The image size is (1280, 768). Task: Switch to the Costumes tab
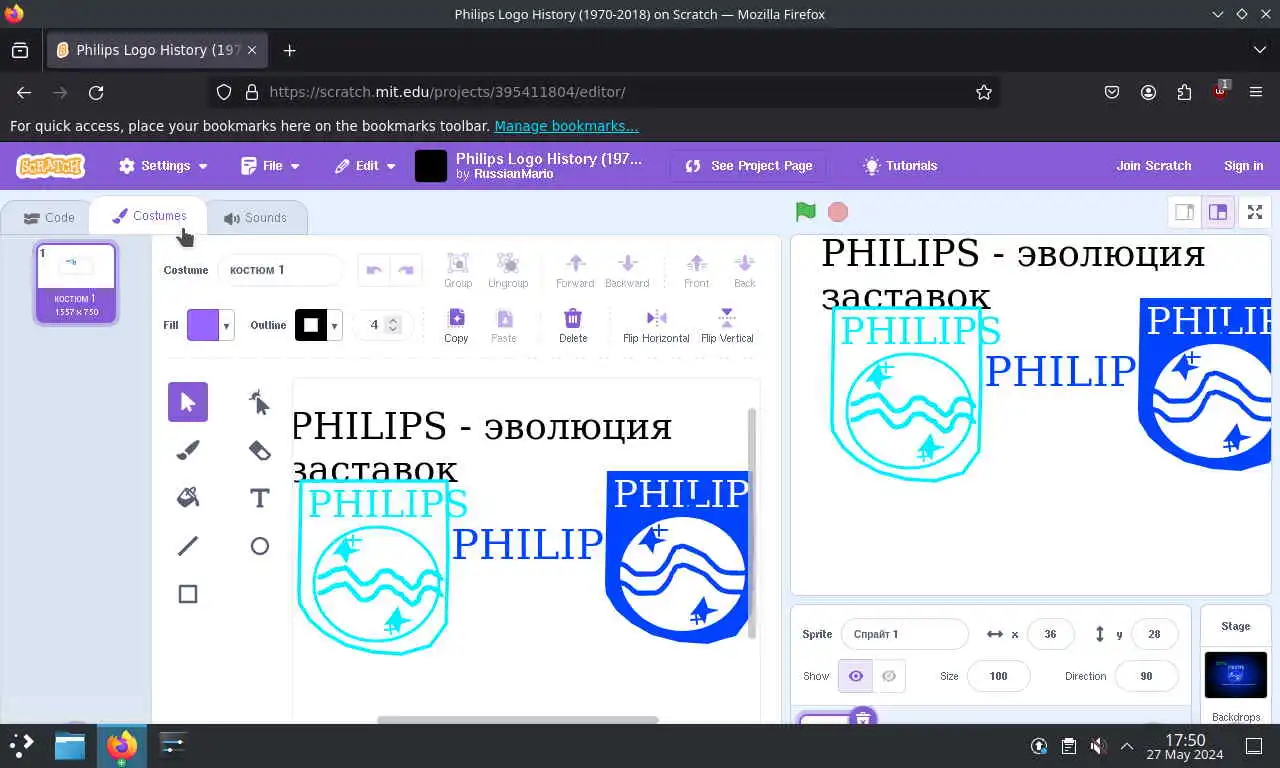(x=149, y=216)
